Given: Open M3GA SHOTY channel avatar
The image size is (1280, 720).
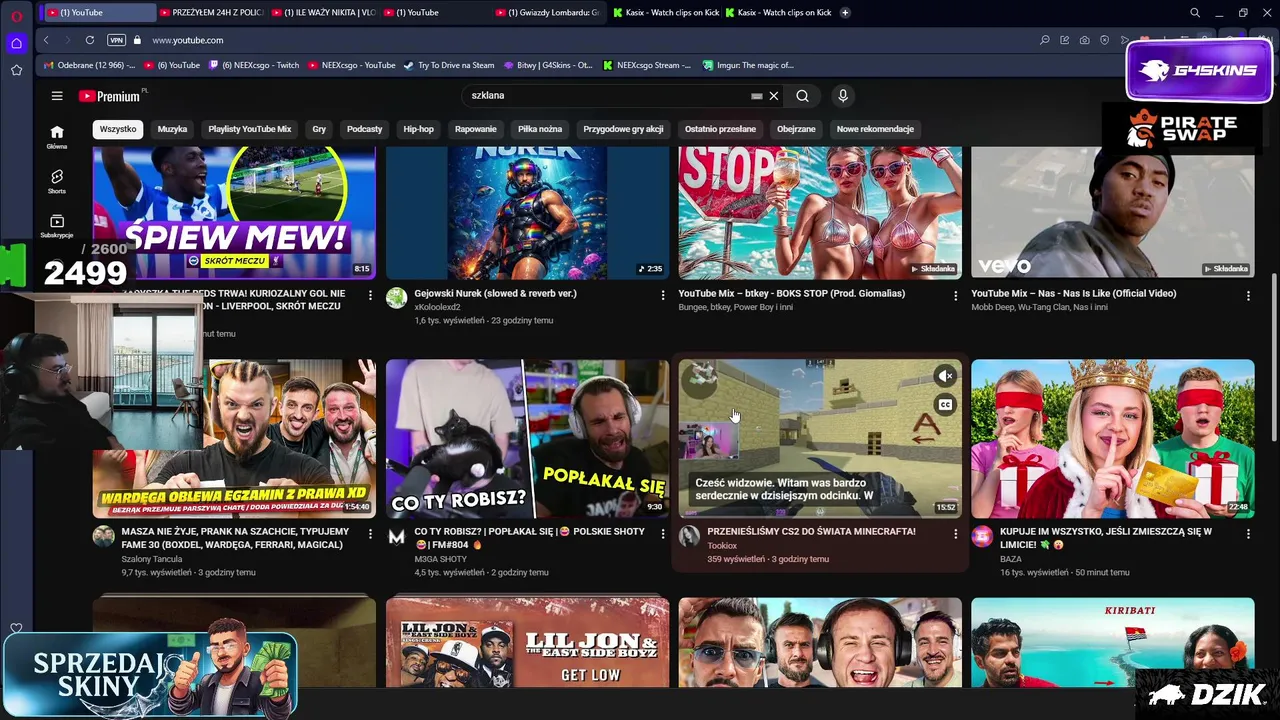Looking at the screenshot, I should [x=397, y=536].
